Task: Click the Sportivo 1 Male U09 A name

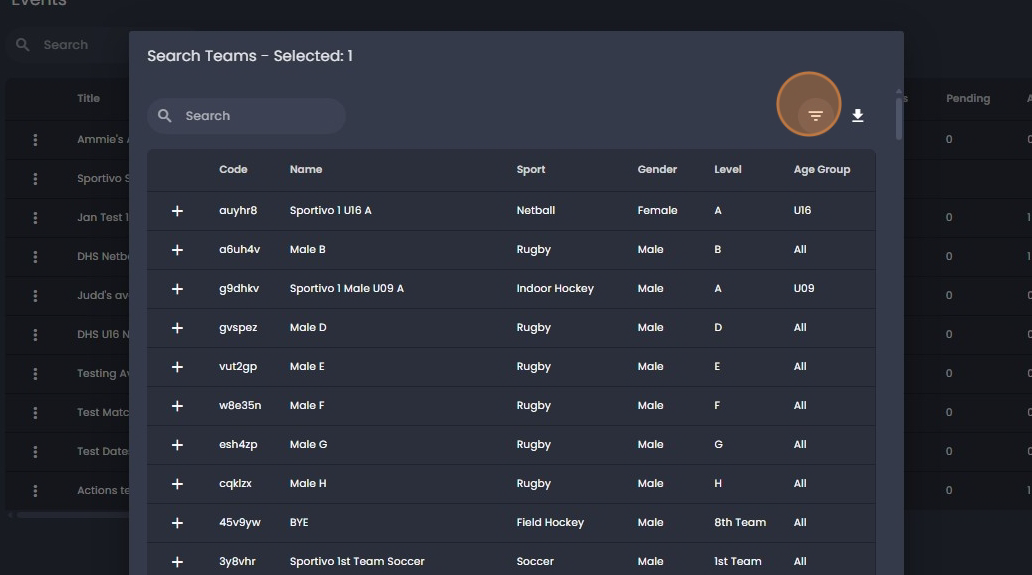Action: pyautogui.click(x=347, y=288)
